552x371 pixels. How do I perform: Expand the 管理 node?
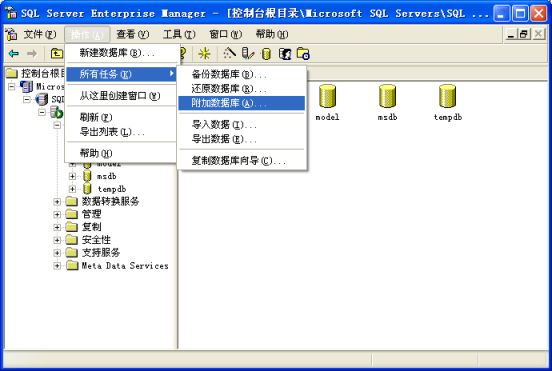pyautogui.click(x=57, y=214)
